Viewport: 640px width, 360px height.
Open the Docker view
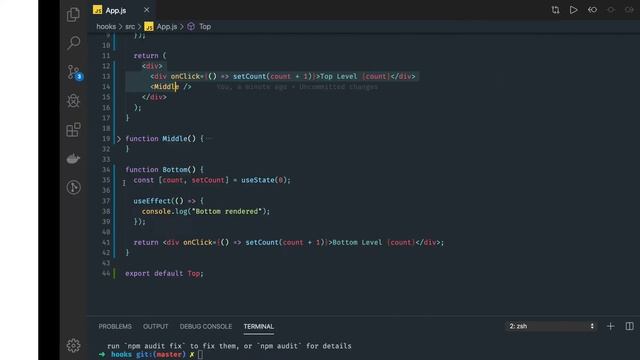coord(73,158)
